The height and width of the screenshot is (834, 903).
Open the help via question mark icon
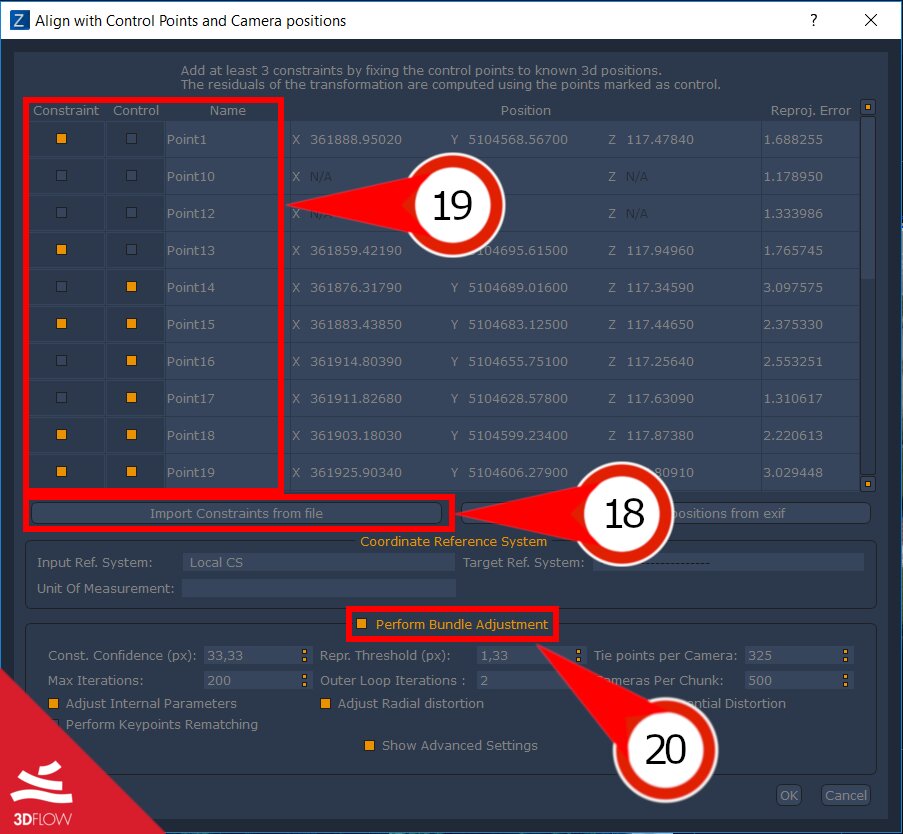coord(813,20)
